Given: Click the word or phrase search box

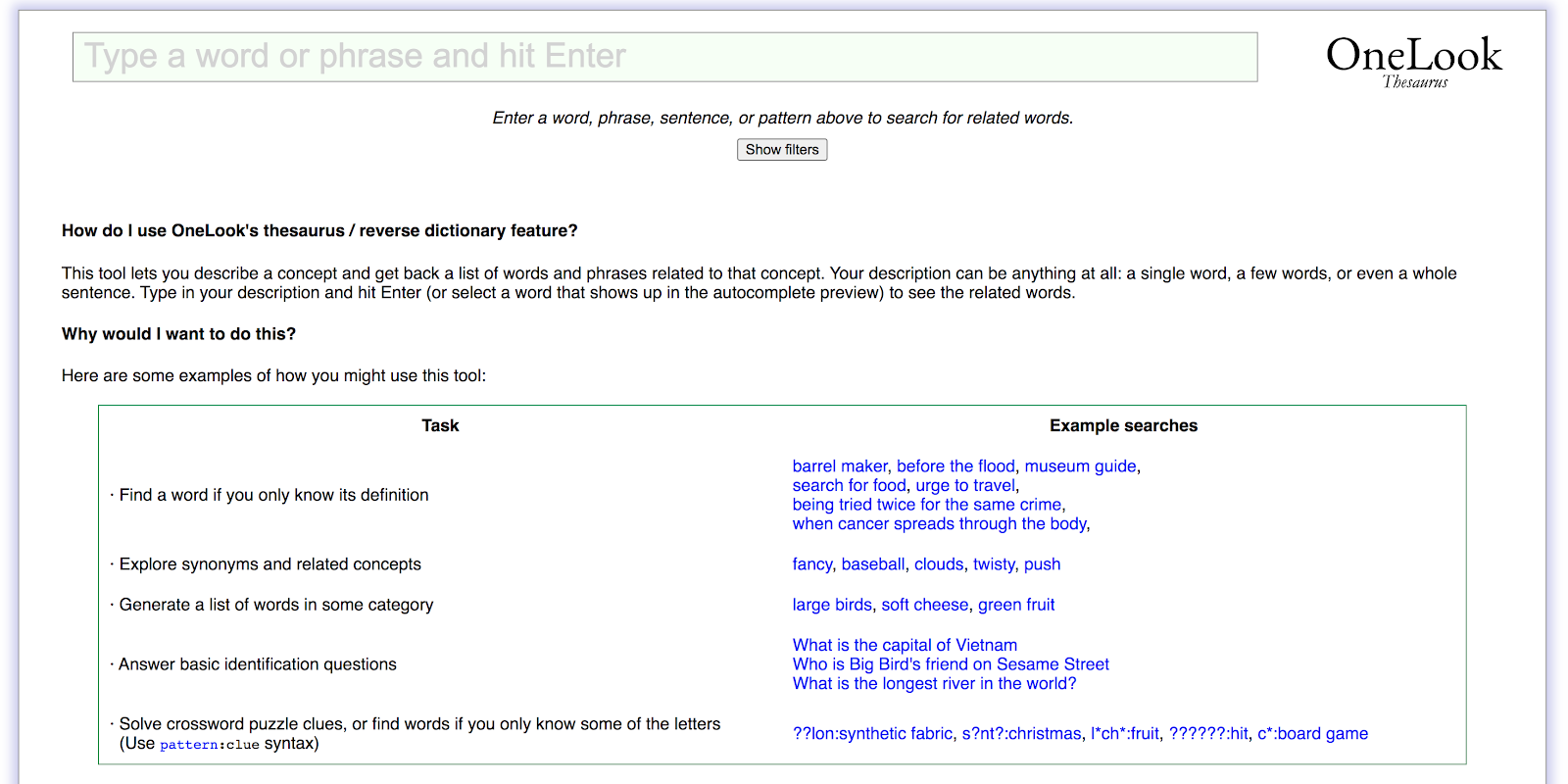Looking at the screenshot, I should tap(664, 57).
